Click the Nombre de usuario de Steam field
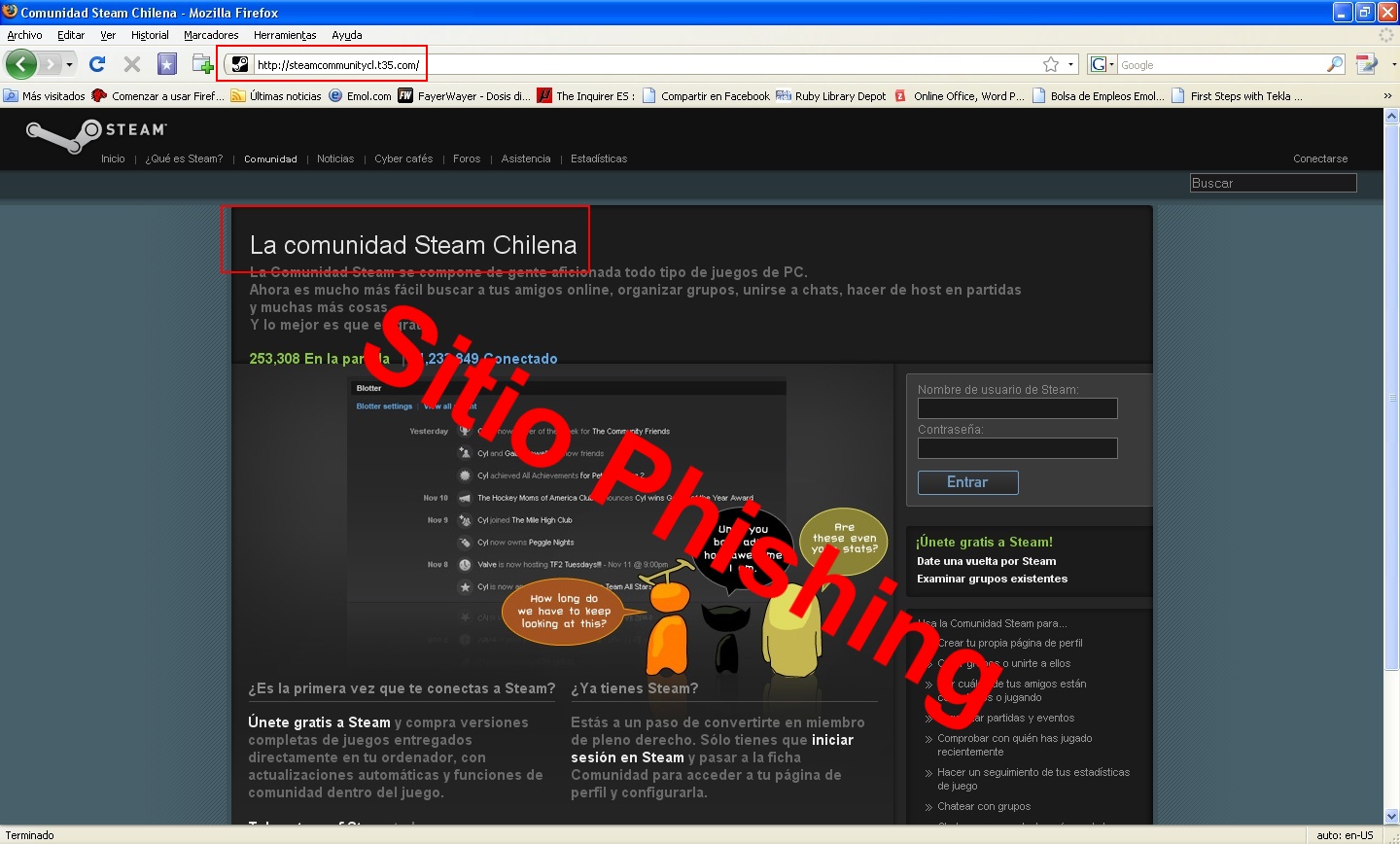This screenshot has height=844, width=1400. [1017, 408]
